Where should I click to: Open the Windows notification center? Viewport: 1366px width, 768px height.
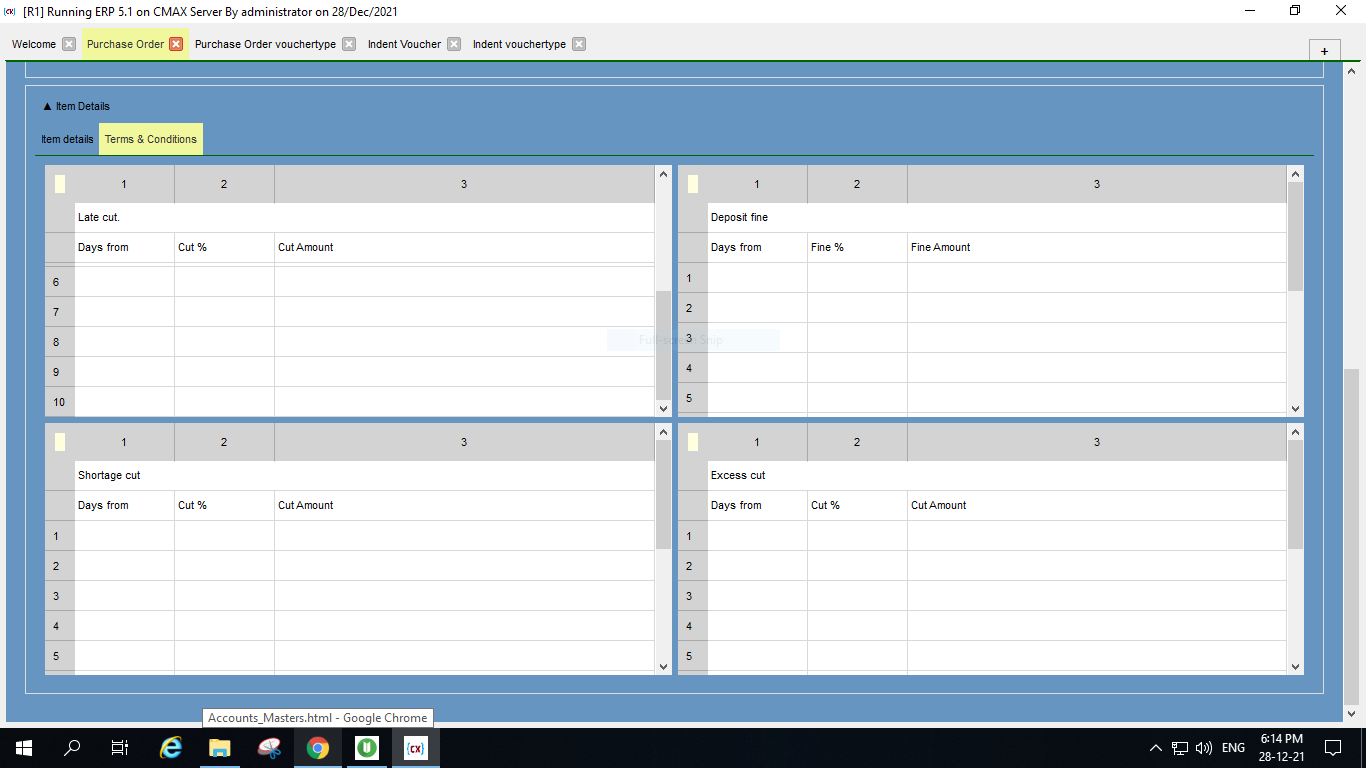pyautogui.click(x=1332, y=748)
